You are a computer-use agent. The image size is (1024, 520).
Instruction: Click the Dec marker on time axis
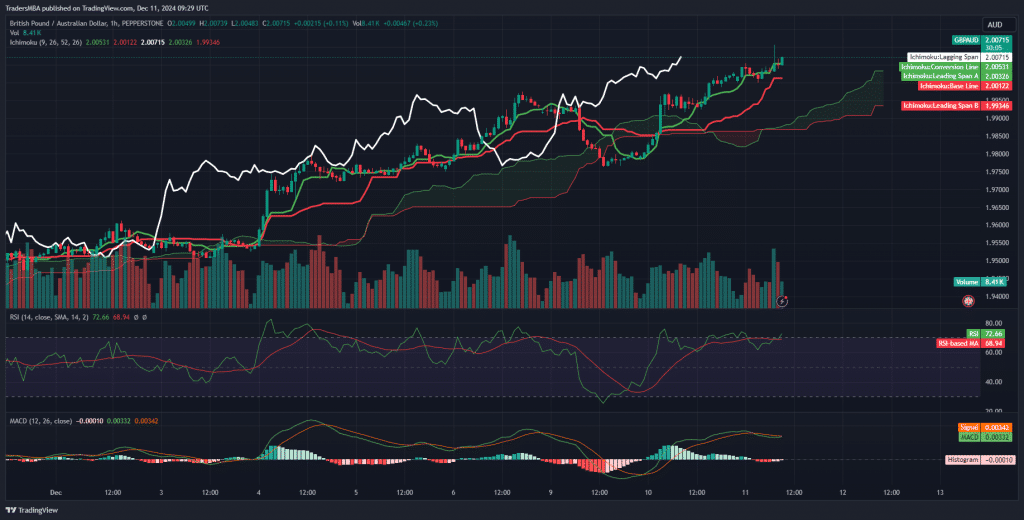click(55, 493)
